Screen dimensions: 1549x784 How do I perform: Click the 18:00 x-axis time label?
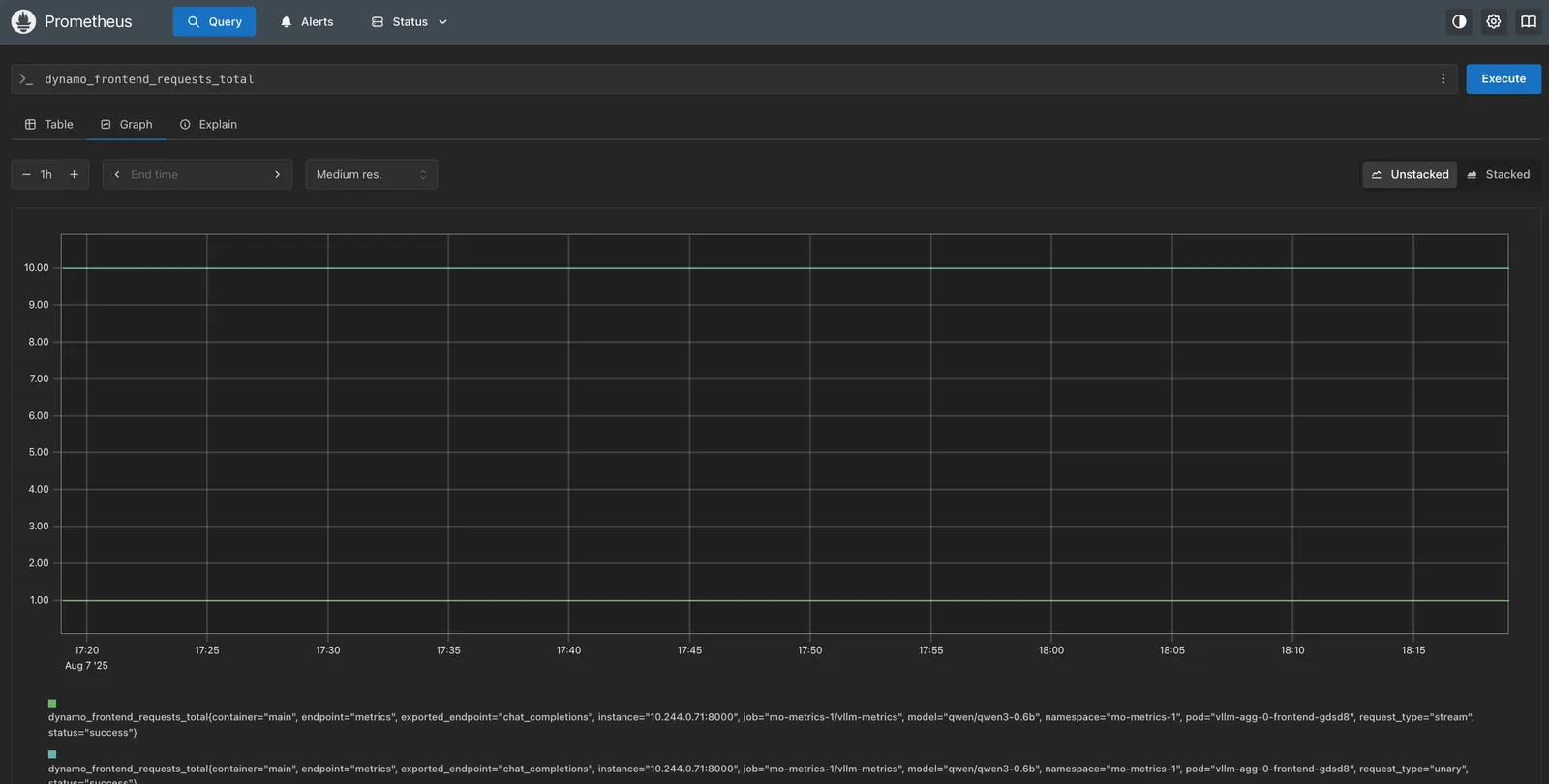pyautogui.click(x=1051, y=650)
